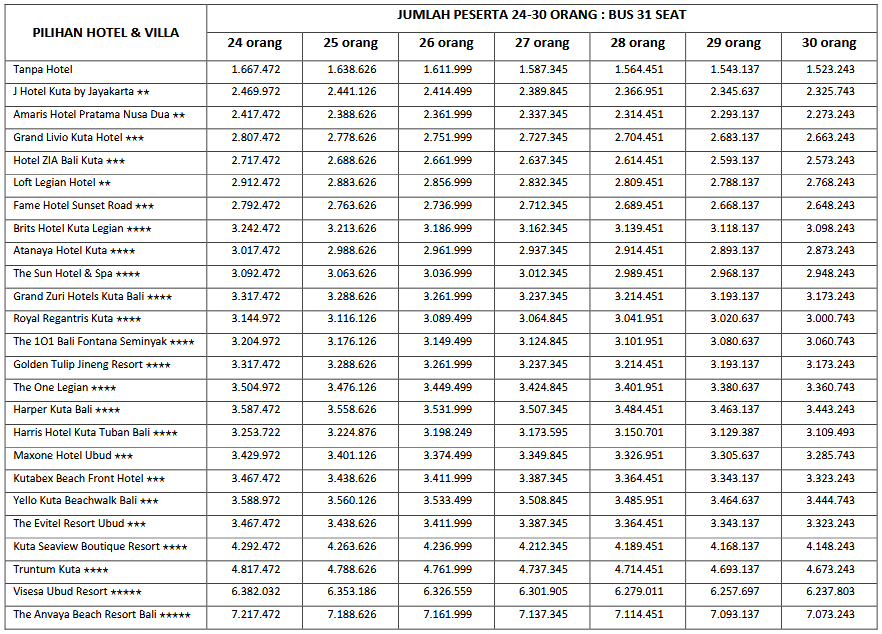Click the price cell showing 7.217.472
The width and height of the screenshot is (882, 634).
(255, 615)
